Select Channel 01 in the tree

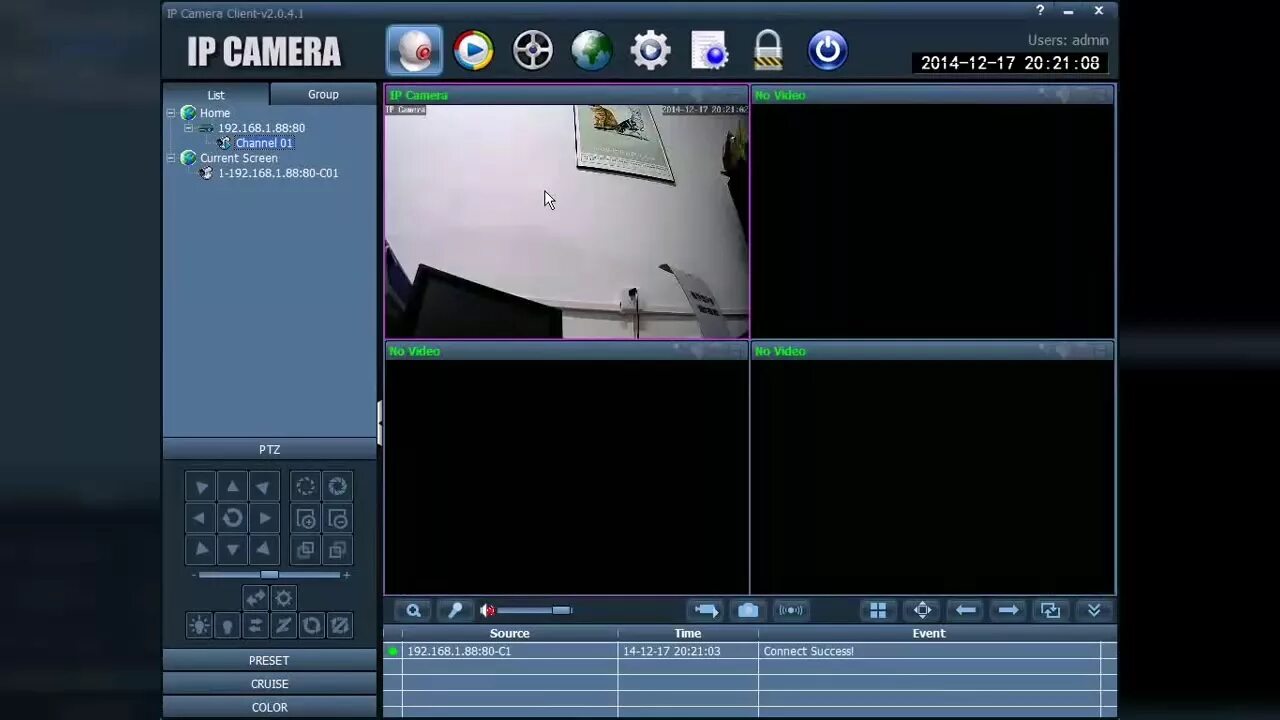pyautogui.click(x=264, y=143)
